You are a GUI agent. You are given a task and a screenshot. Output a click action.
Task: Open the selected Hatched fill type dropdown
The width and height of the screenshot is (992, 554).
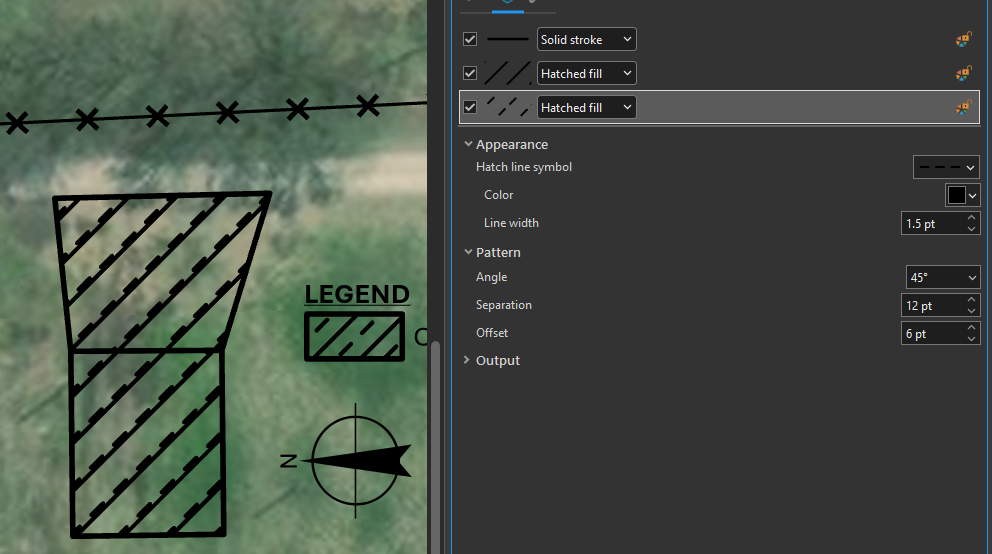tap(586, 108)
